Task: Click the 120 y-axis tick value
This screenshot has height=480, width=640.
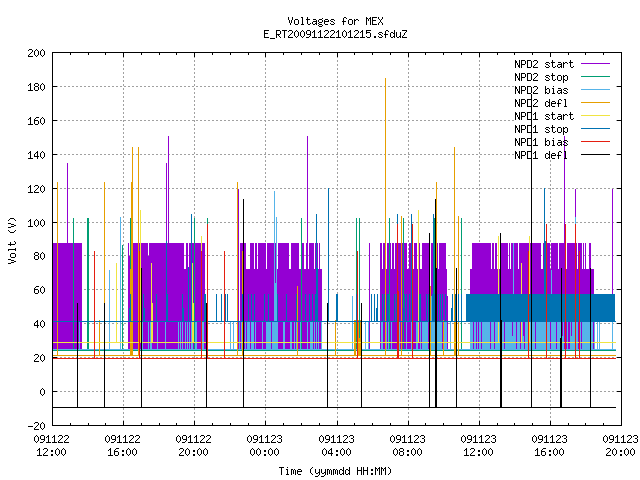Action: tap(36, 189)
